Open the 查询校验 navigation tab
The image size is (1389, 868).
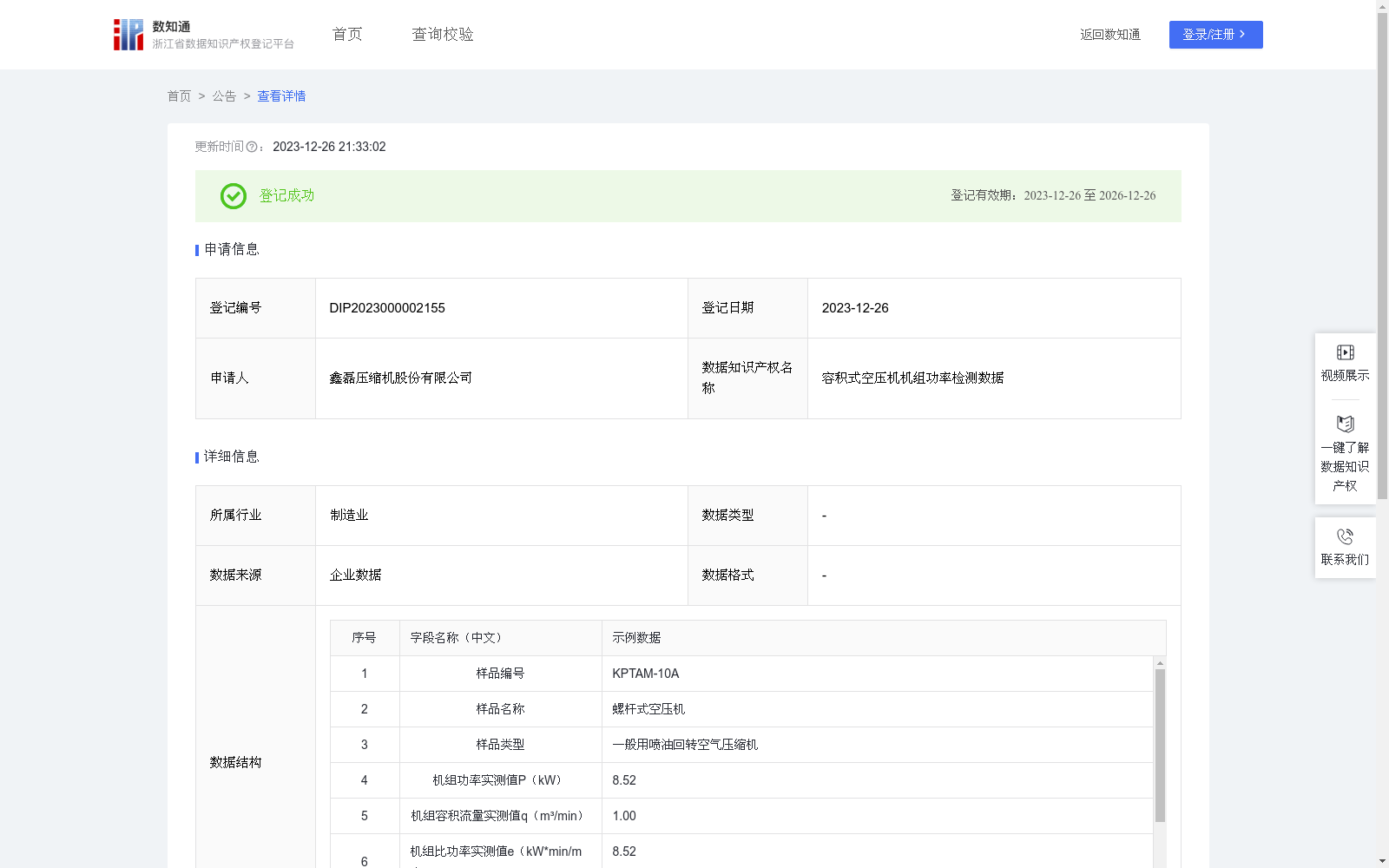443,35
